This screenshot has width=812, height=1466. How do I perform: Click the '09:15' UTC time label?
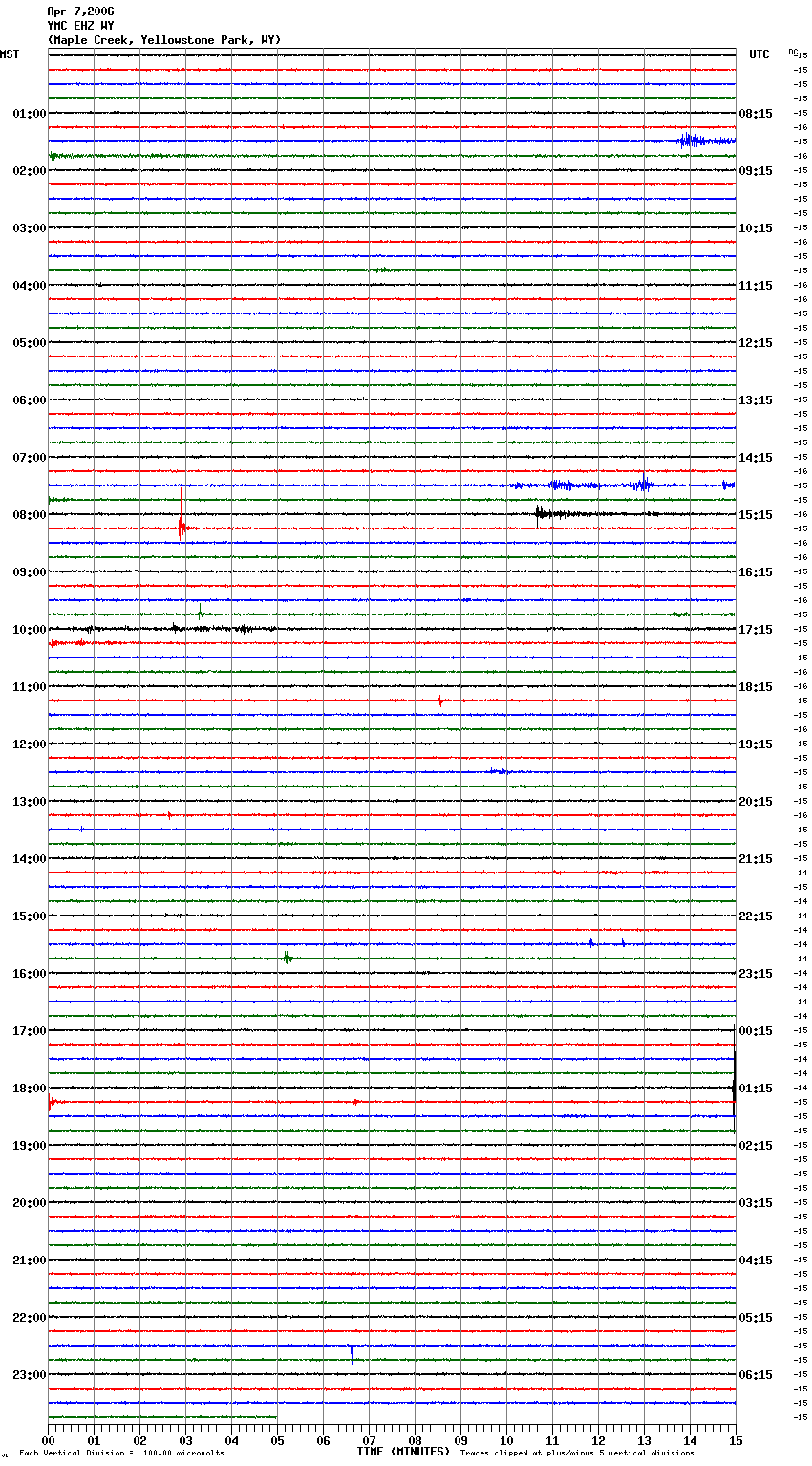(x=756, y=171)
